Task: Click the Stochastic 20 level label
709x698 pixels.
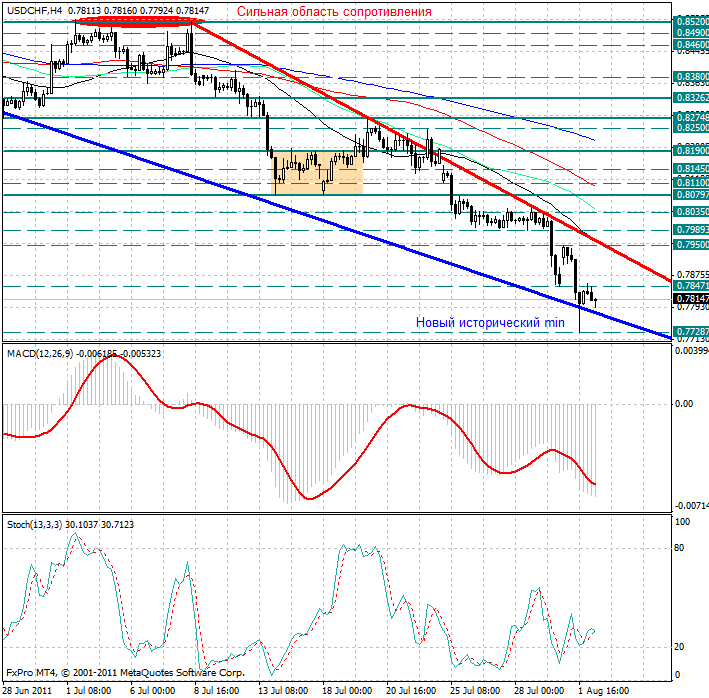Action: pos(679,646)
